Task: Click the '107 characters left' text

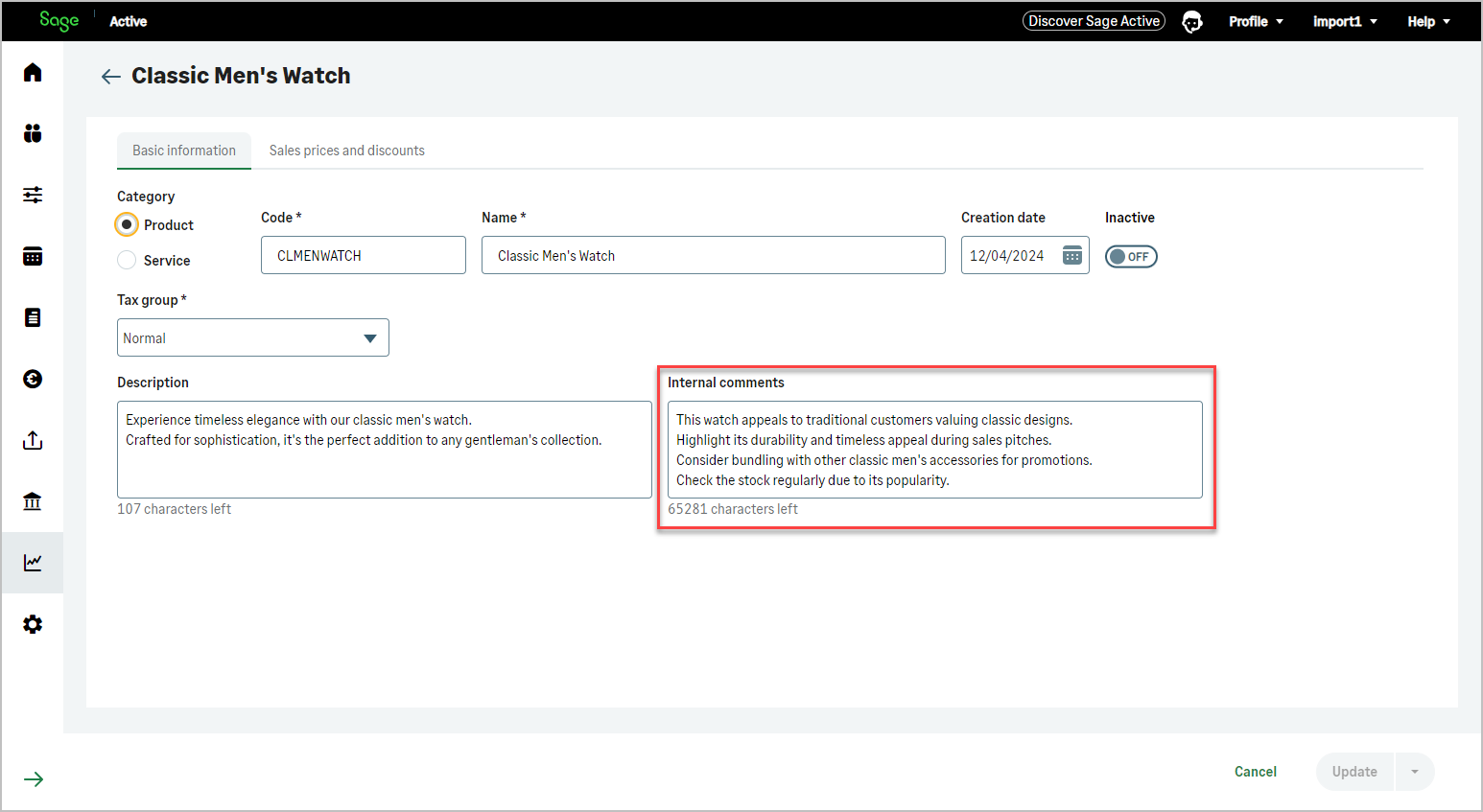Action: tap(175, 509)
